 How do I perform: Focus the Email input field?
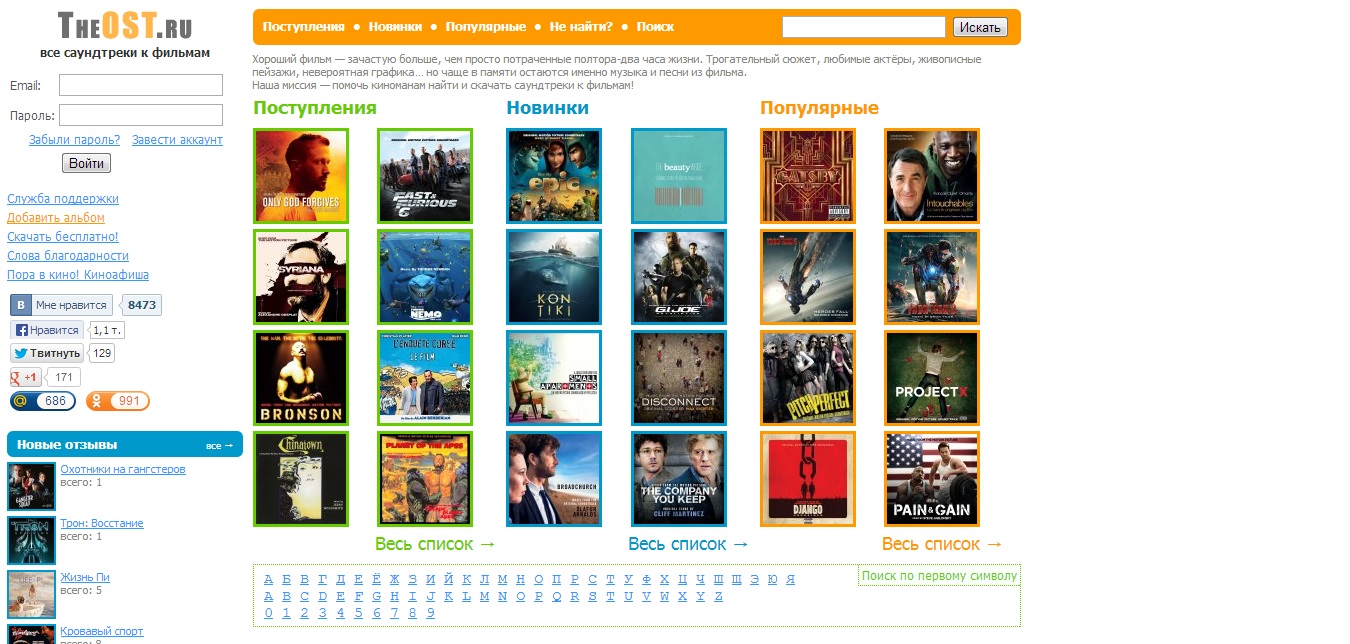141,85
